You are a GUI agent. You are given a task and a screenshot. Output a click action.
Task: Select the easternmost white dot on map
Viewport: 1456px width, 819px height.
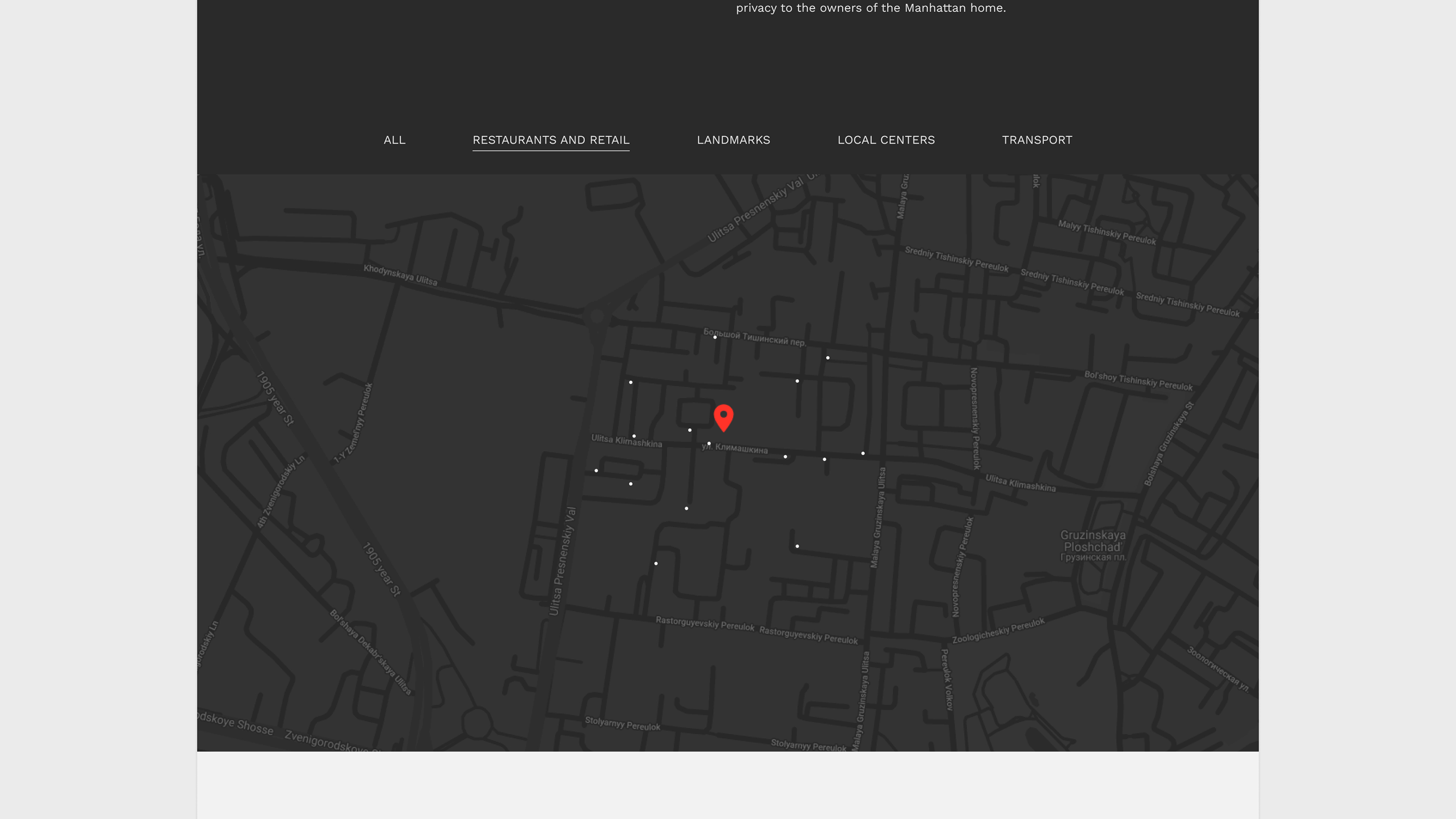863,453
